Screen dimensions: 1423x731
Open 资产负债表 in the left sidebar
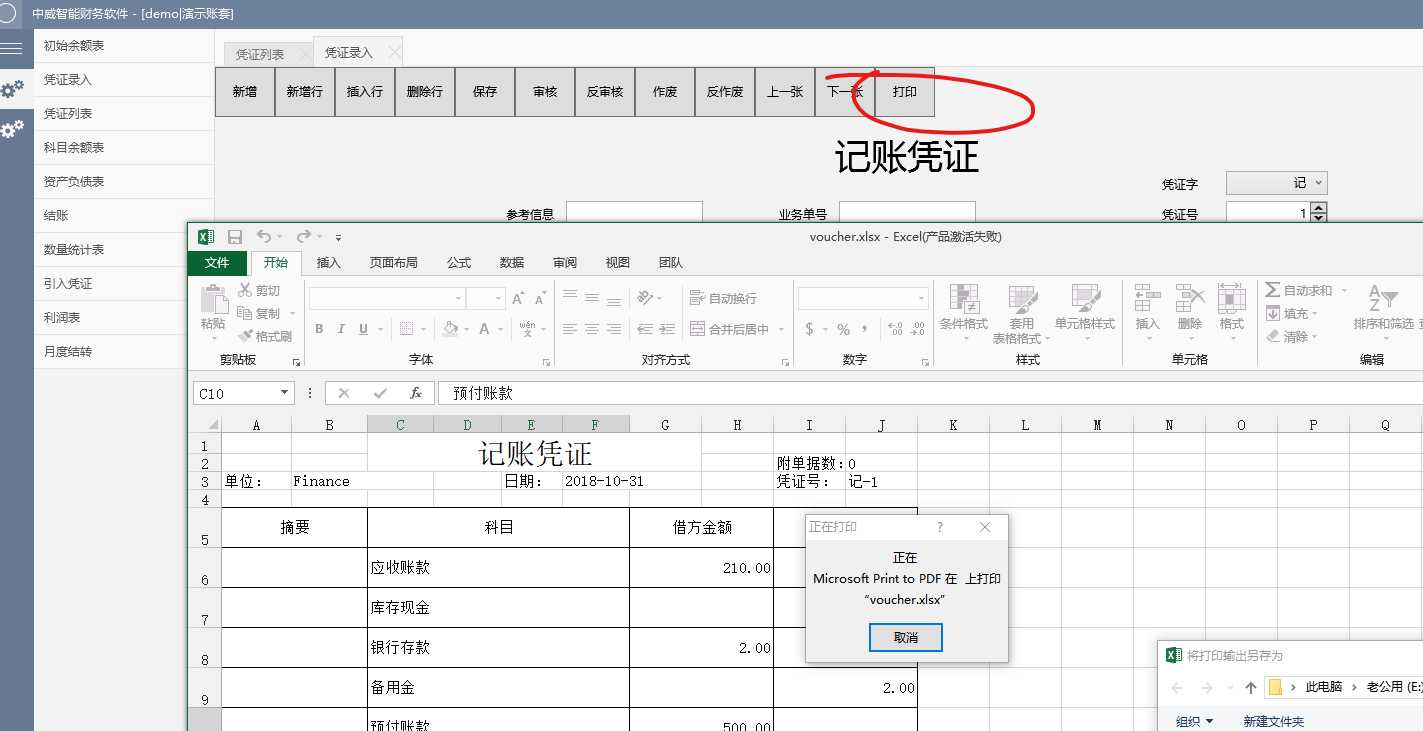point(124,181)
